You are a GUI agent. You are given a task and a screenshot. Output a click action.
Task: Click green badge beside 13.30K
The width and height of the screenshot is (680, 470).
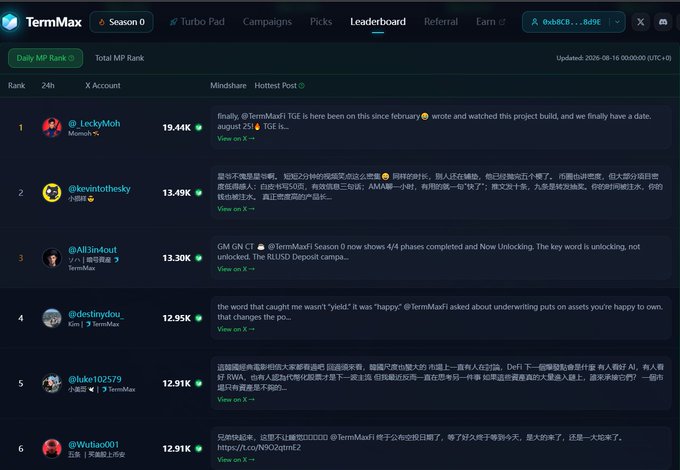(199, 258)
